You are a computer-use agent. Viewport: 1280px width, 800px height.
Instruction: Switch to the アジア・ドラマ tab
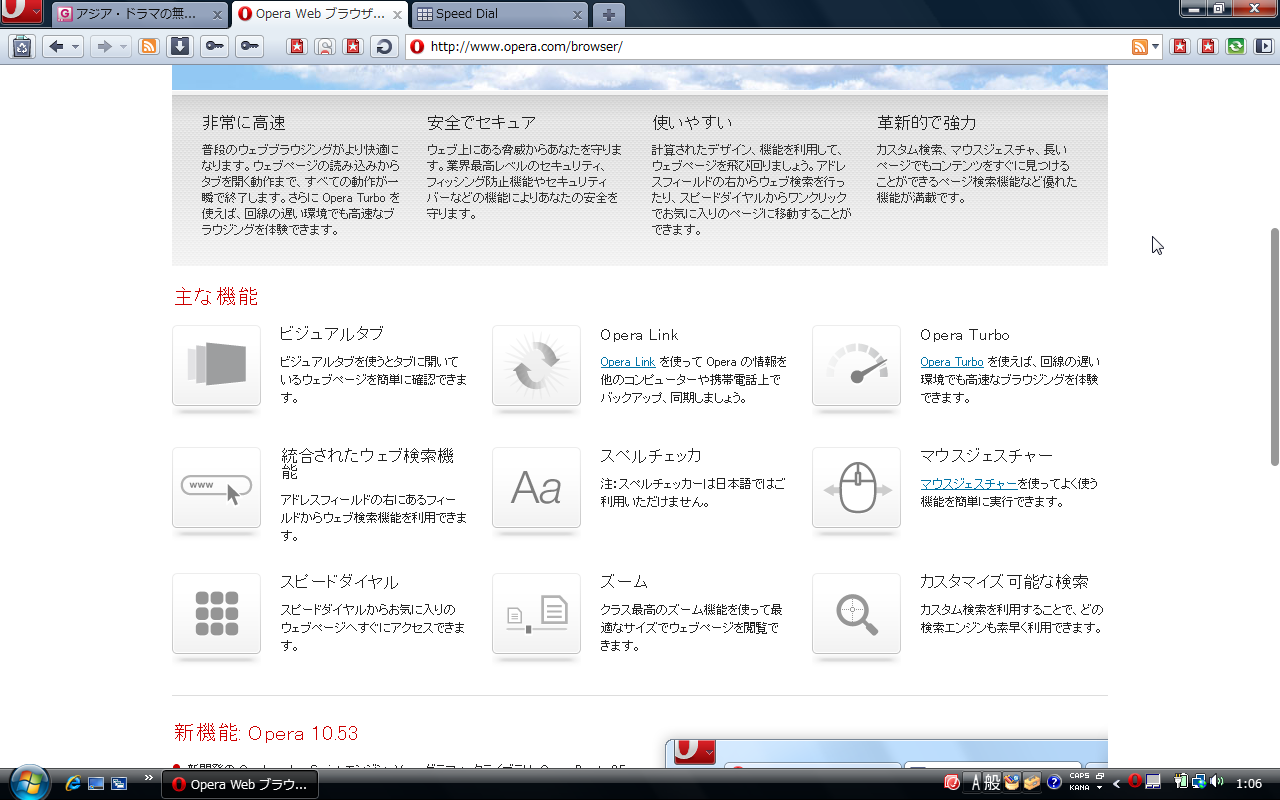pyautogui.click(x=139, y=15)
